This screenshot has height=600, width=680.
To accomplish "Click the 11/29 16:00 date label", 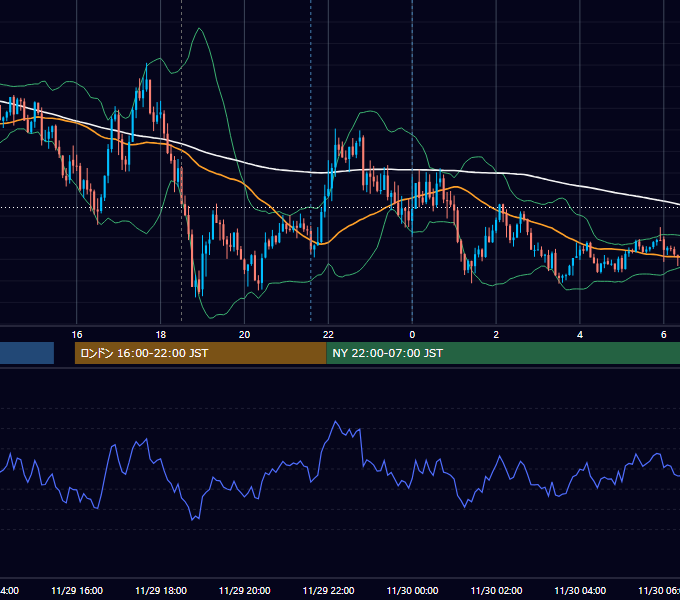I will [x=77, y=590].
